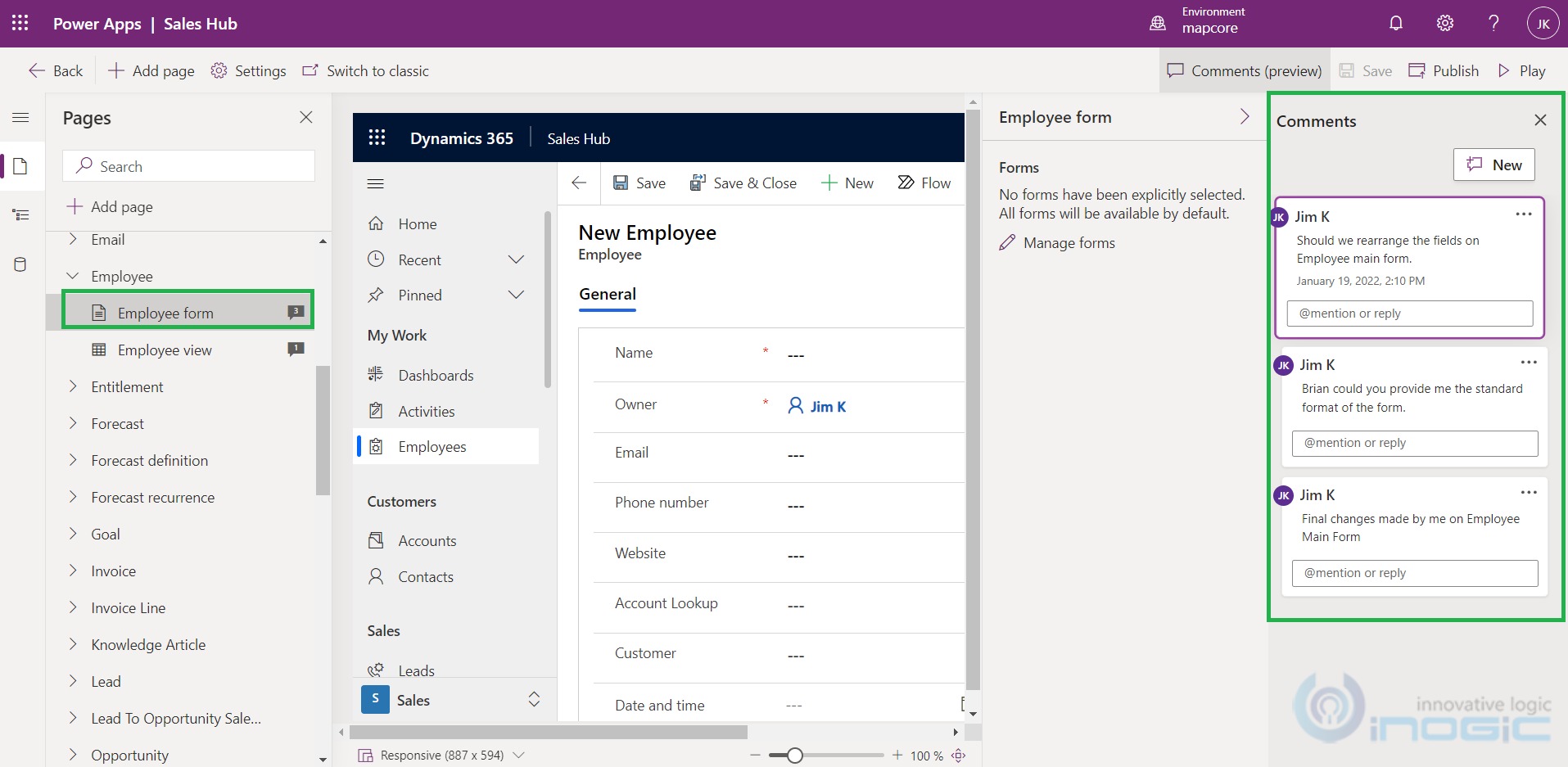The width and height of the screenshot is (1568, 767).
Task: Open the notifications bell
Action: [x=1396, y=24]
